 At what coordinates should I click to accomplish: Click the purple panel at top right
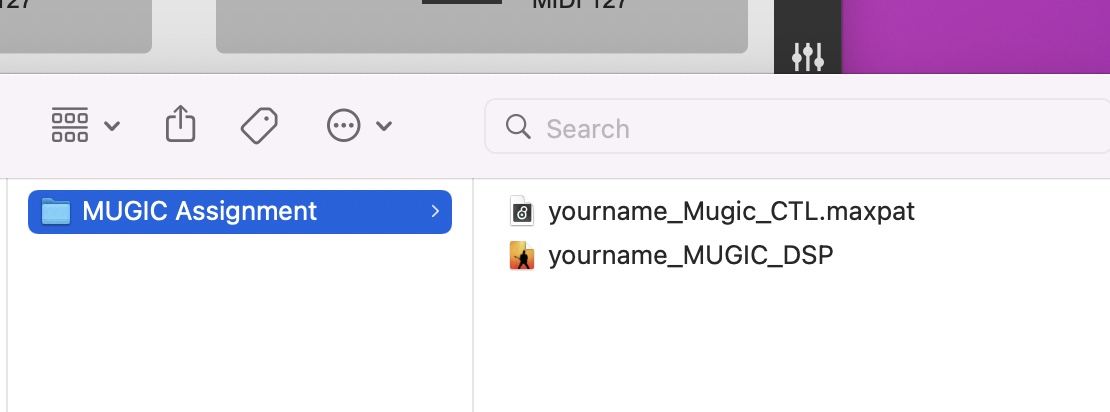(x=975, y=36)
